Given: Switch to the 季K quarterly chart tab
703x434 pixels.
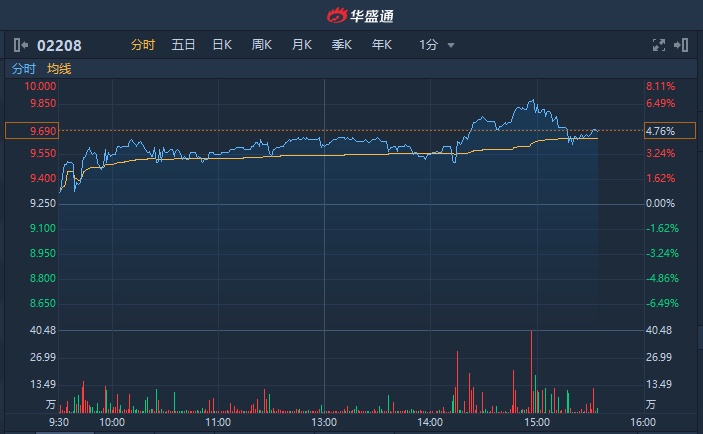Looking at the screenshot, I should [342, 44].
